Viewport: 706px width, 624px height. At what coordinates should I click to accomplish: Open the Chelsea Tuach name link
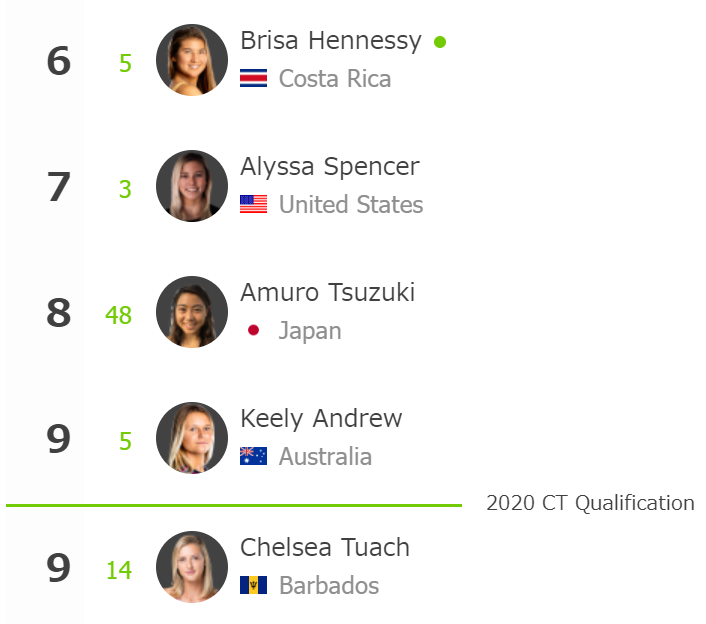click(325, 547)
